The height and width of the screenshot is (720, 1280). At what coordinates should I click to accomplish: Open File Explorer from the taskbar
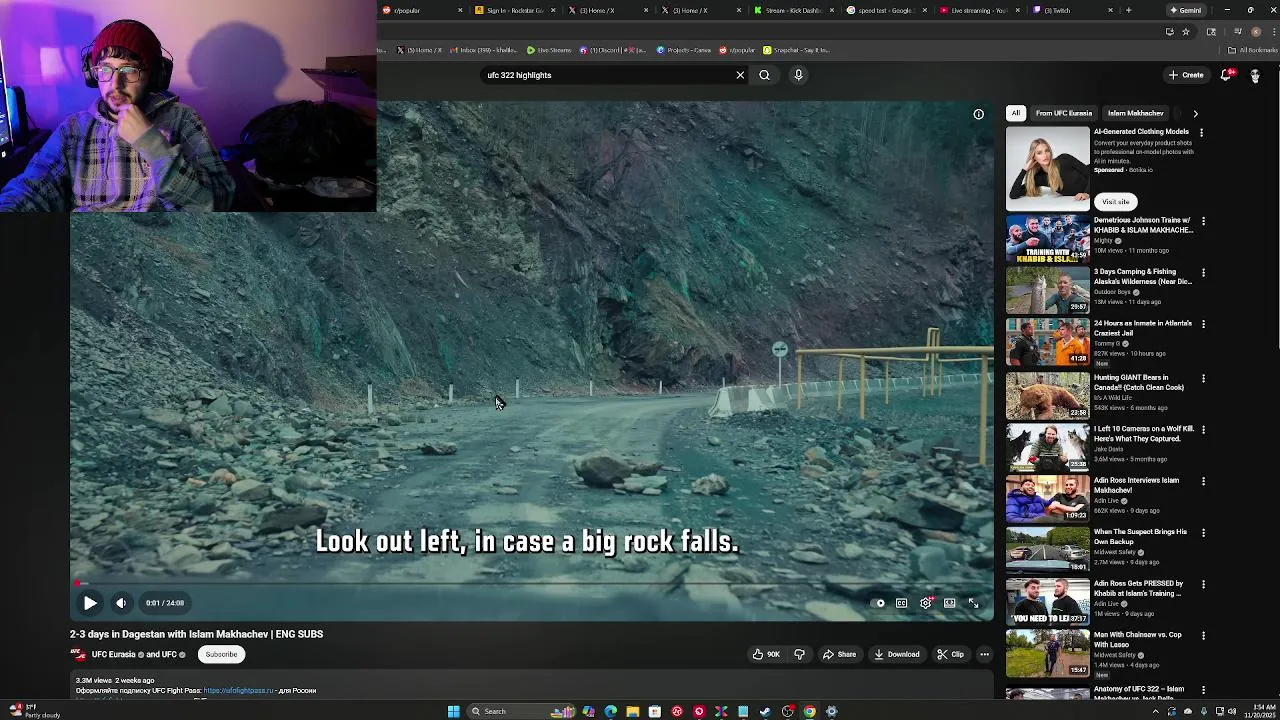point(632,711)
